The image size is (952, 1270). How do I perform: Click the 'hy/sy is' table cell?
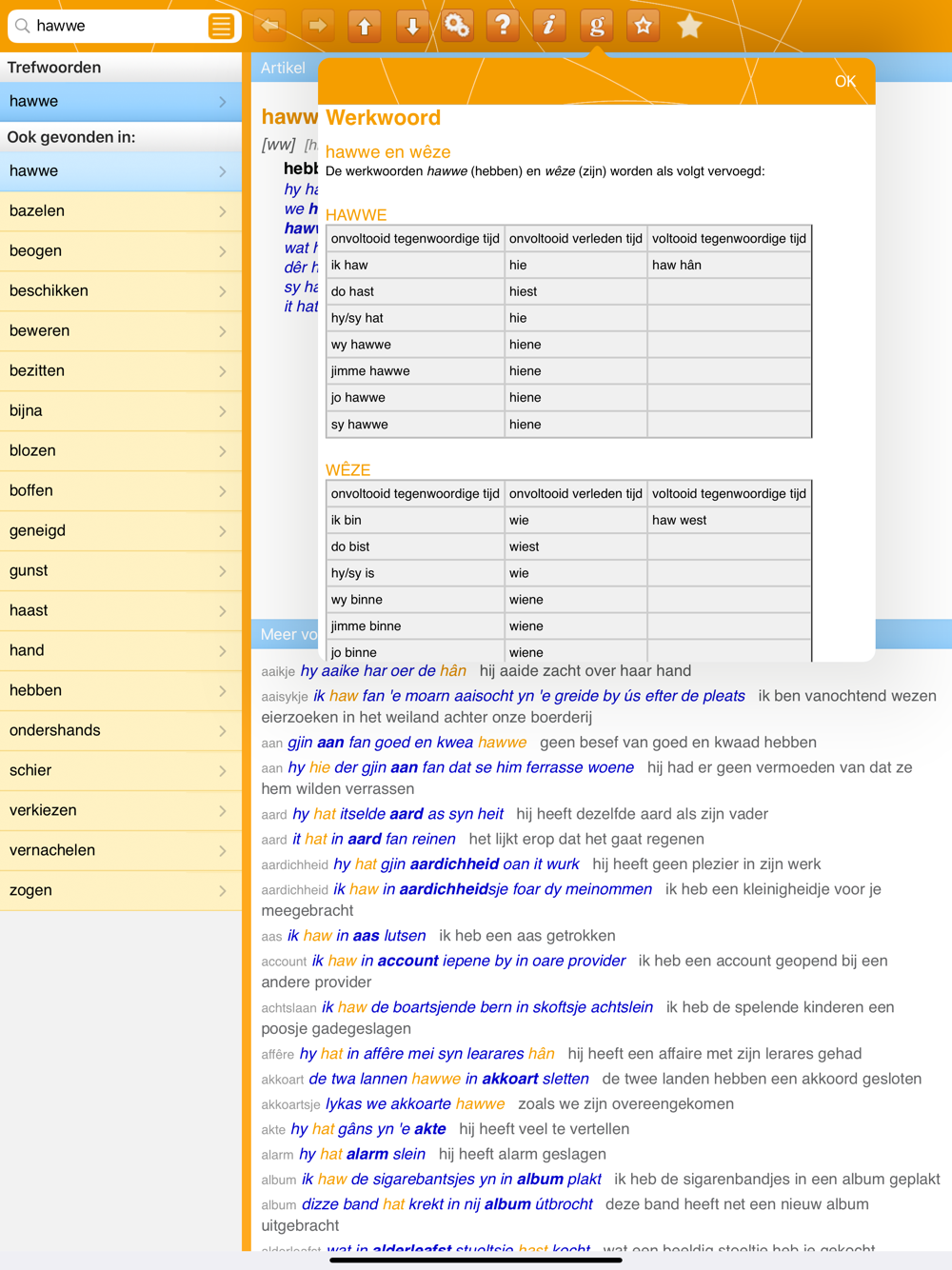[x=415, y=574]
